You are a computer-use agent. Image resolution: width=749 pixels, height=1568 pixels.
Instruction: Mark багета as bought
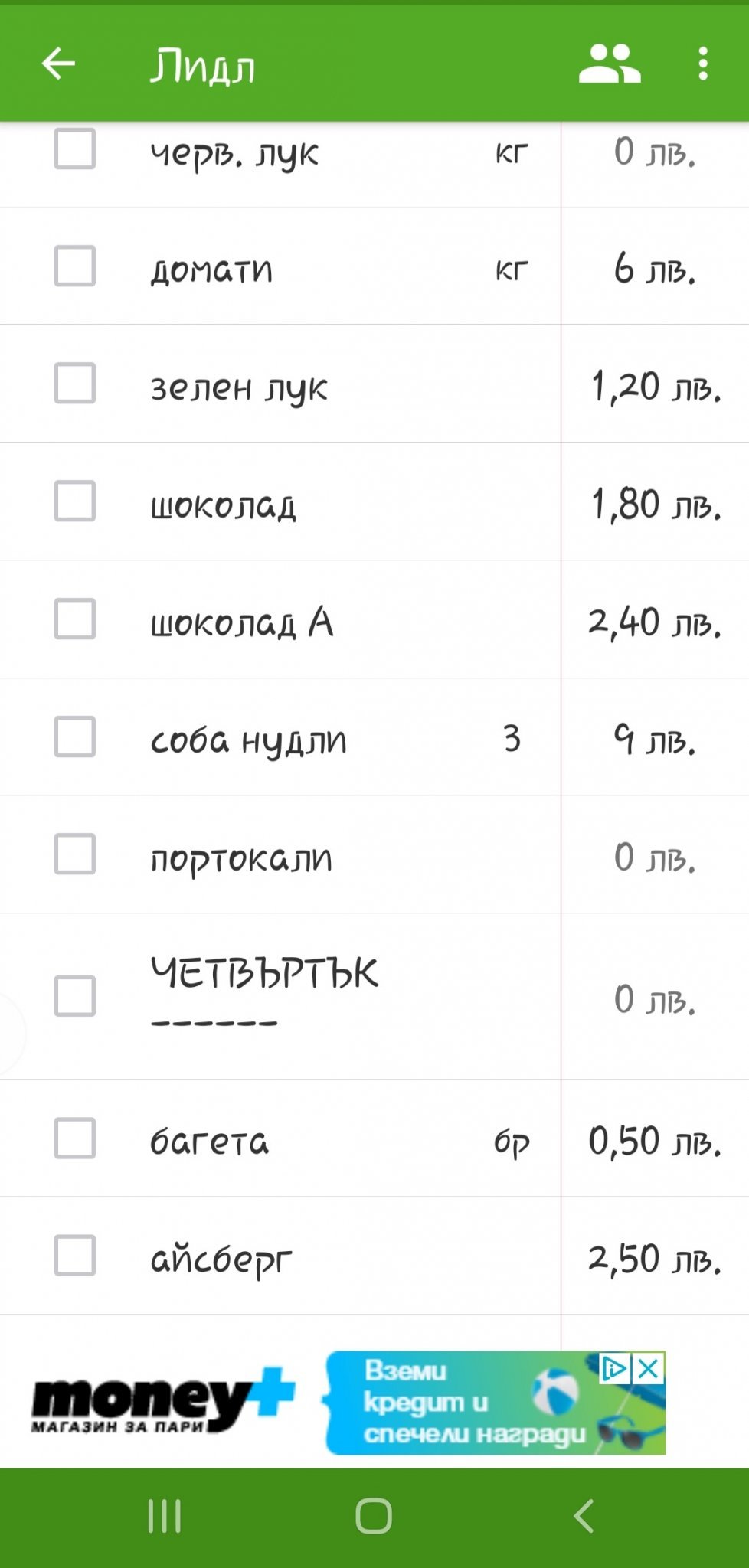coord(75,1138)
